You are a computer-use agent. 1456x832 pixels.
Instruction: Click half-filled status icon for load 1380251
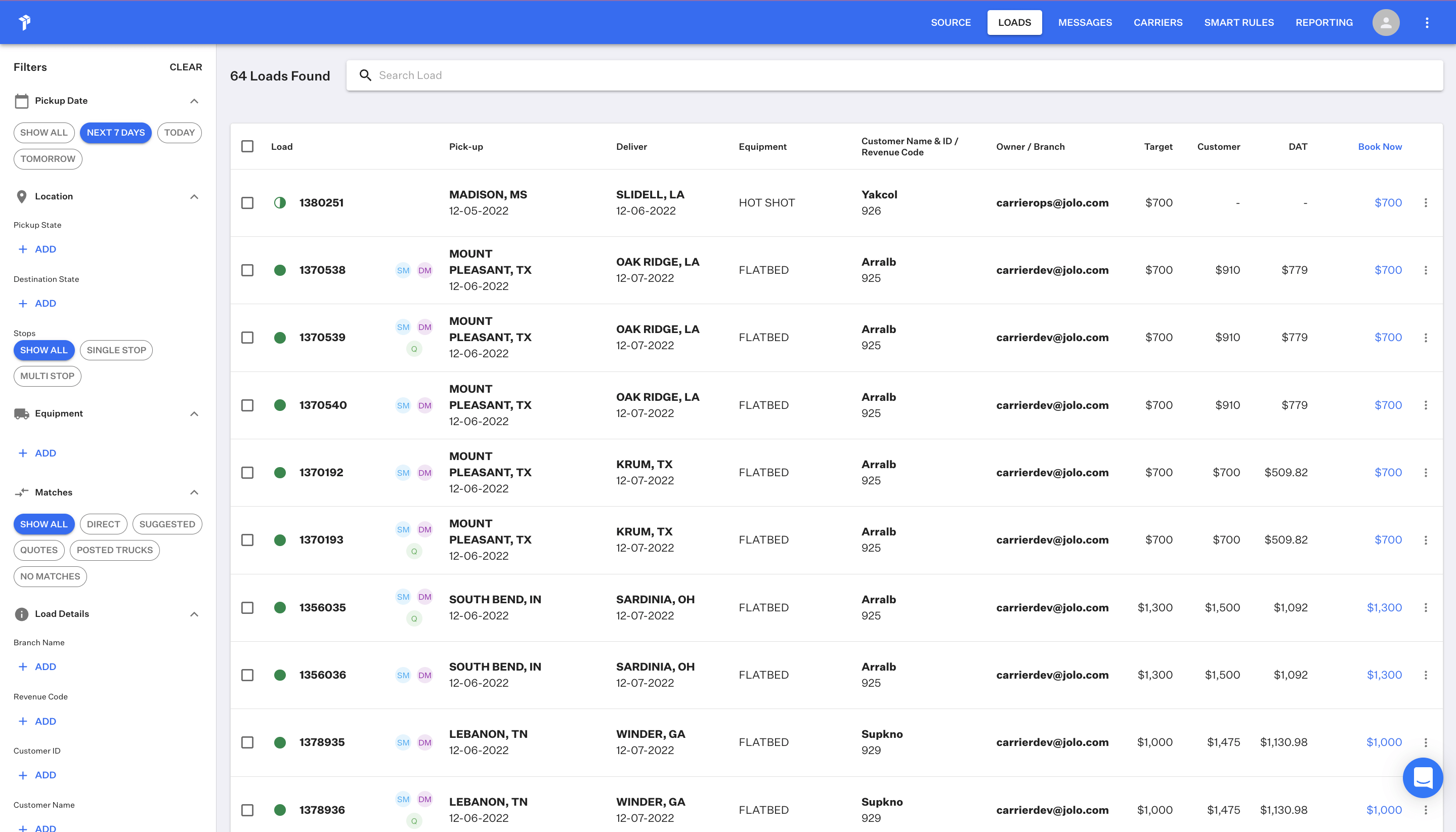[x=279, y=203]
